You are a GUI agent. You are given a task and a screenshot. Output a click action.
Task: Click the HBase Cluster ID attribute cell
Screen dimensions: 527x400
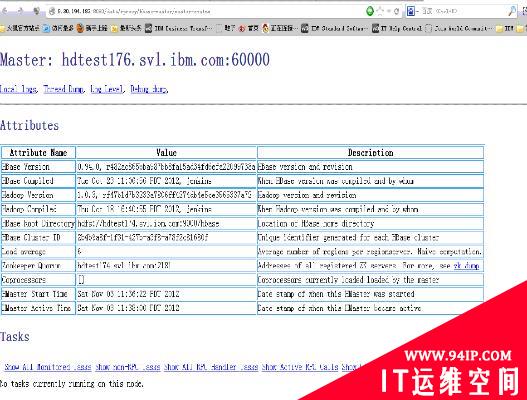click(38, 237)
